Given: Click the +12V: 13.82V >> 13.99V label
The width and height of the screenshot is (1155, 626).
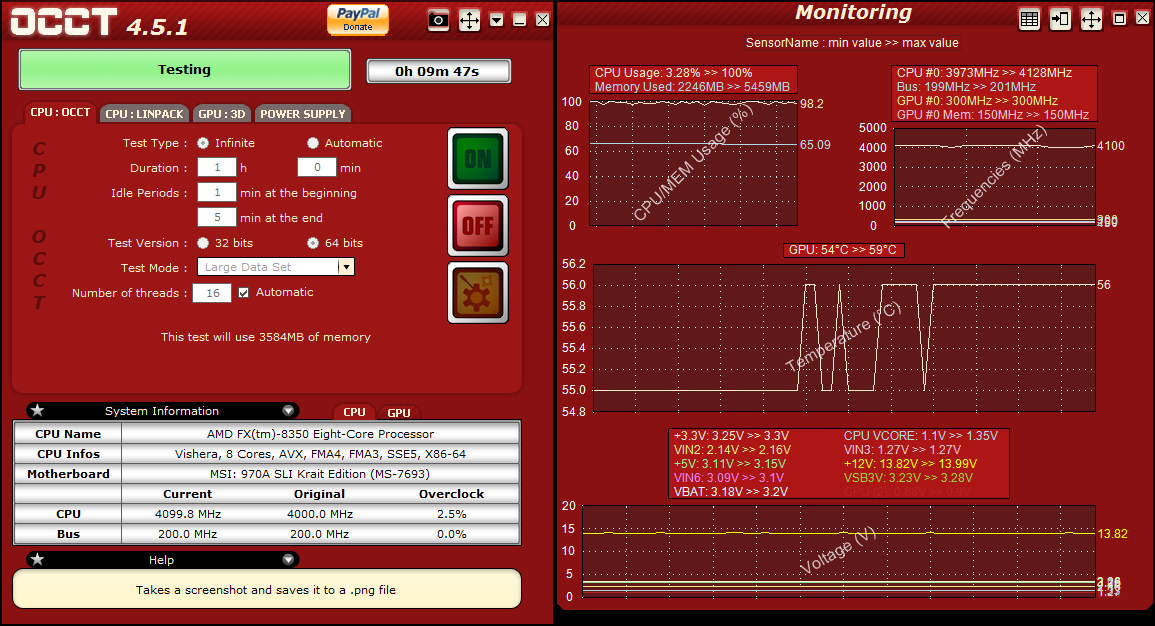Looking at the screenshot, I should pyautogui.click(x=910, y=463).
